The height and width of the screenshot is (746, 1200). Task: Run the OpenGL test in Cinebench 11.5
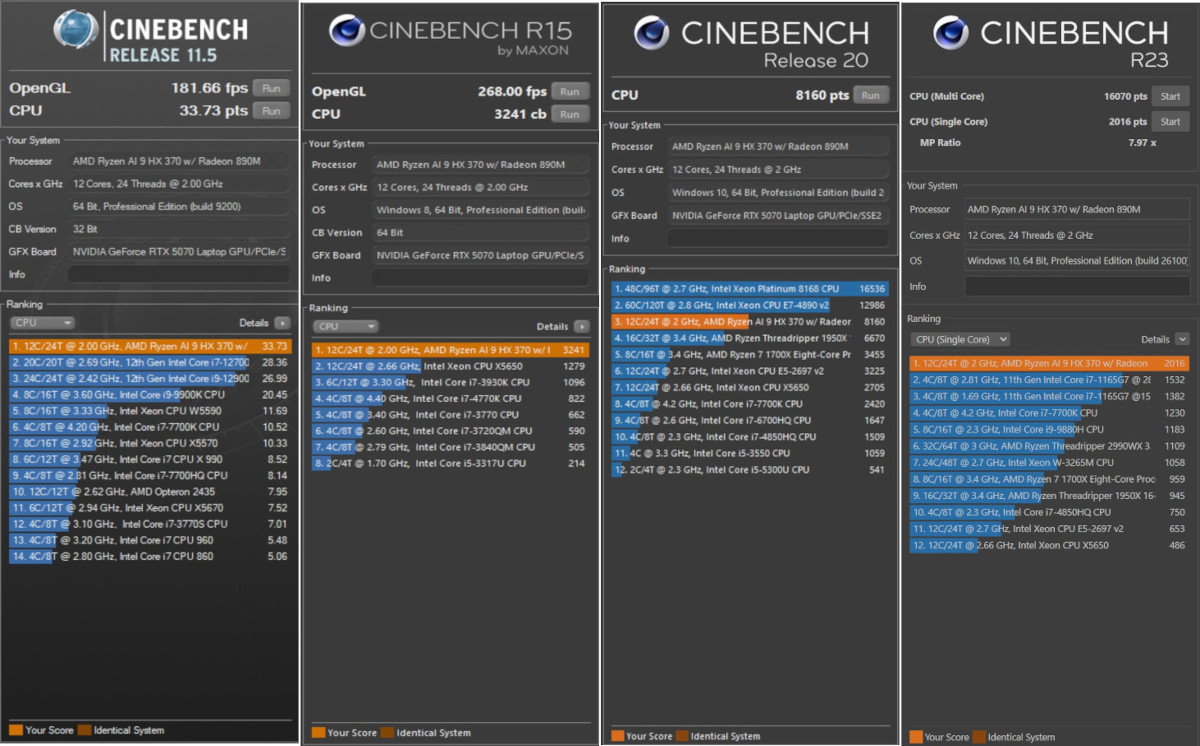[x=271, y=88]
